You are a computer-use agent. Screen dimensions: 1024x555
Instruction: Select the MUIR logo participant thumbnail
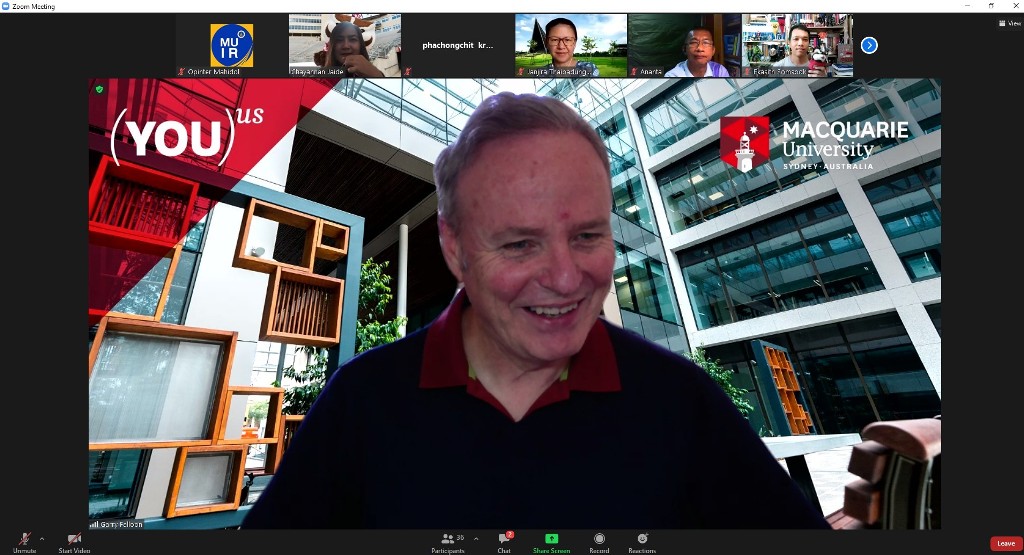231,45
